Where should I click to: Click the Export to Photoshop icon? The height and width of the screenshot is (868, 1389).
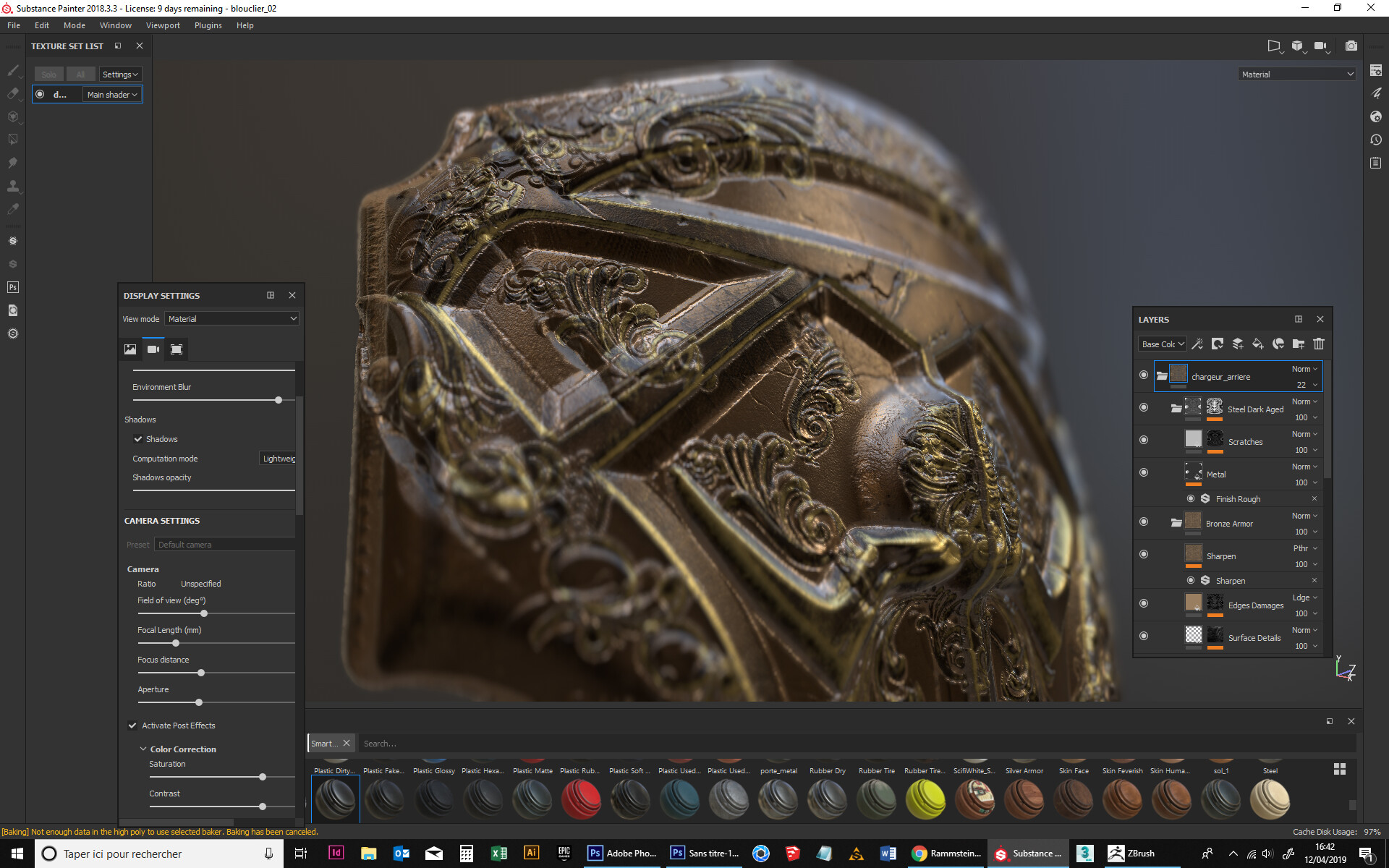(x=13, y=287)
